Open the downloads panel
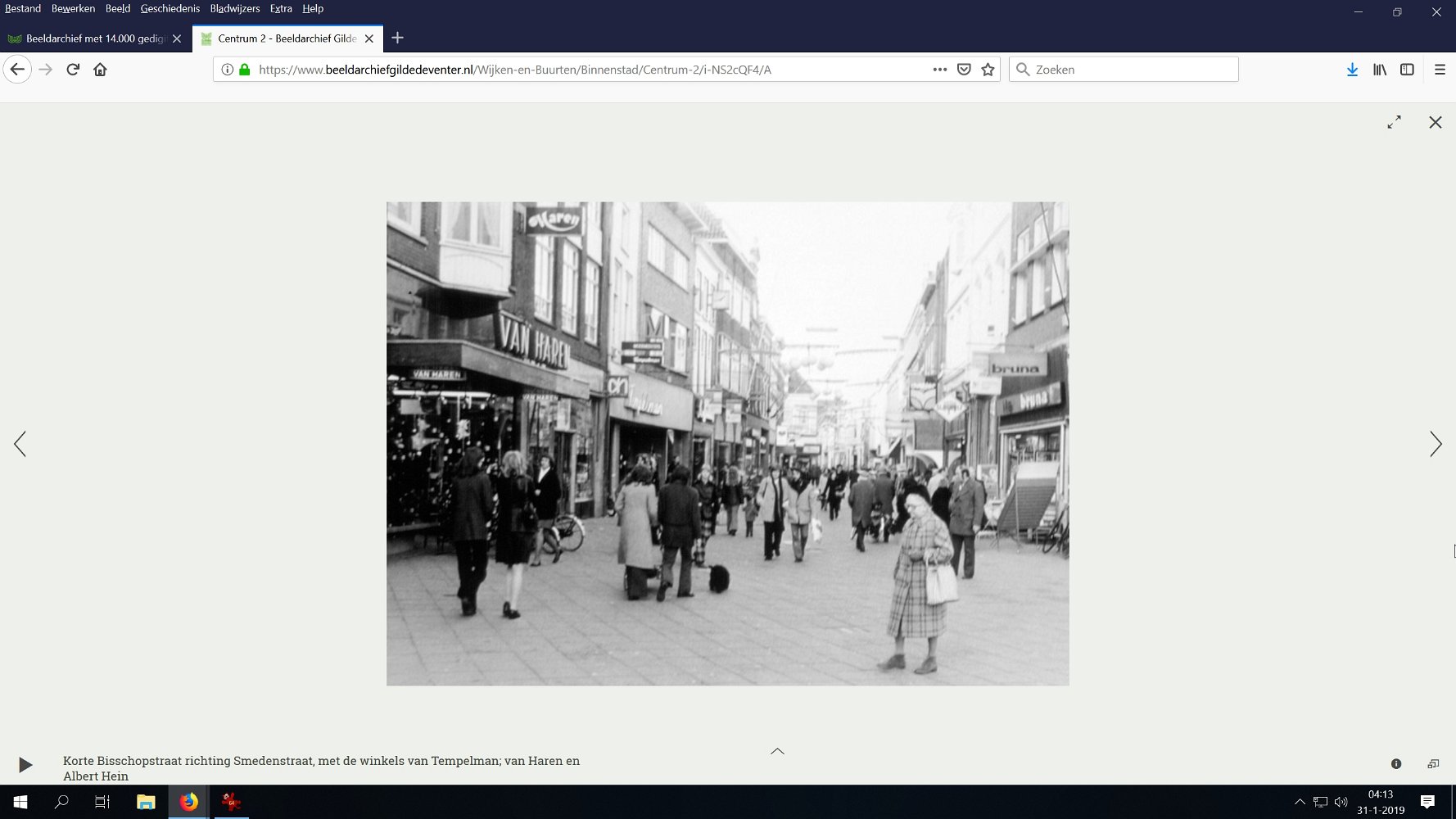 (x=1352, y=70)
